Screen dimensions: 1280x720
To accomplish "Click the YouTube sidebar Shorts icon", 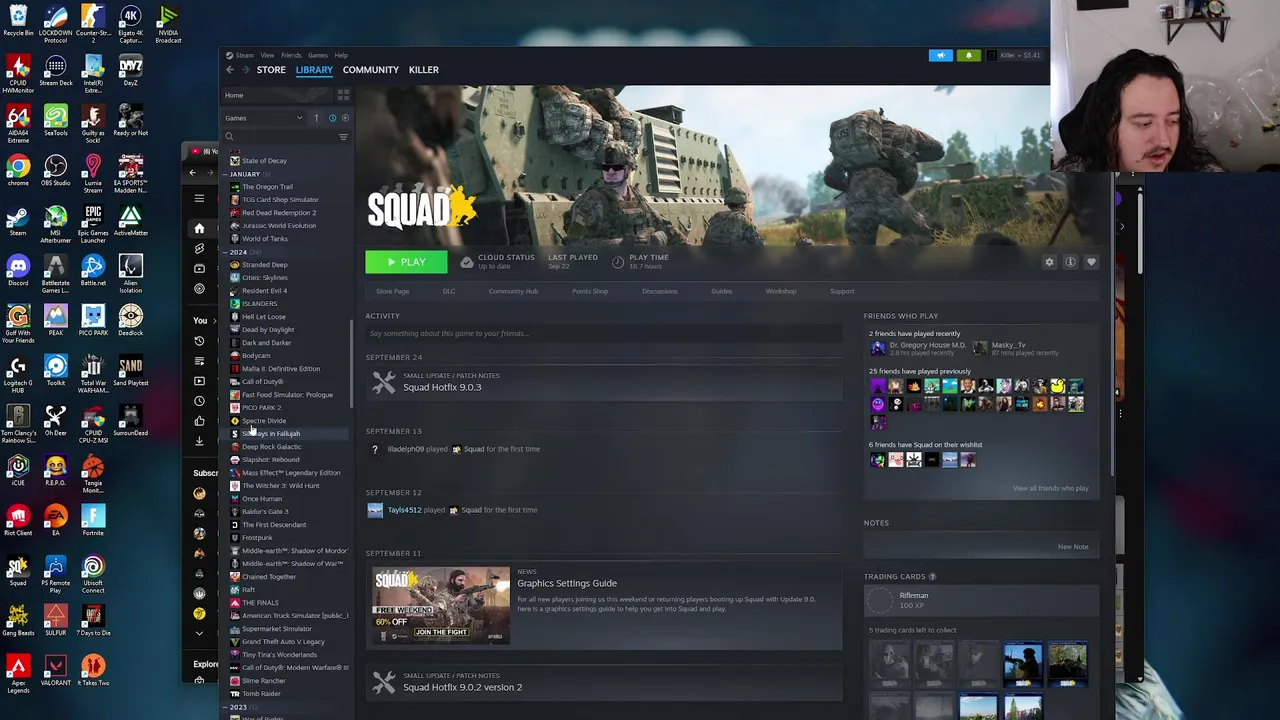I will point(199,248).
